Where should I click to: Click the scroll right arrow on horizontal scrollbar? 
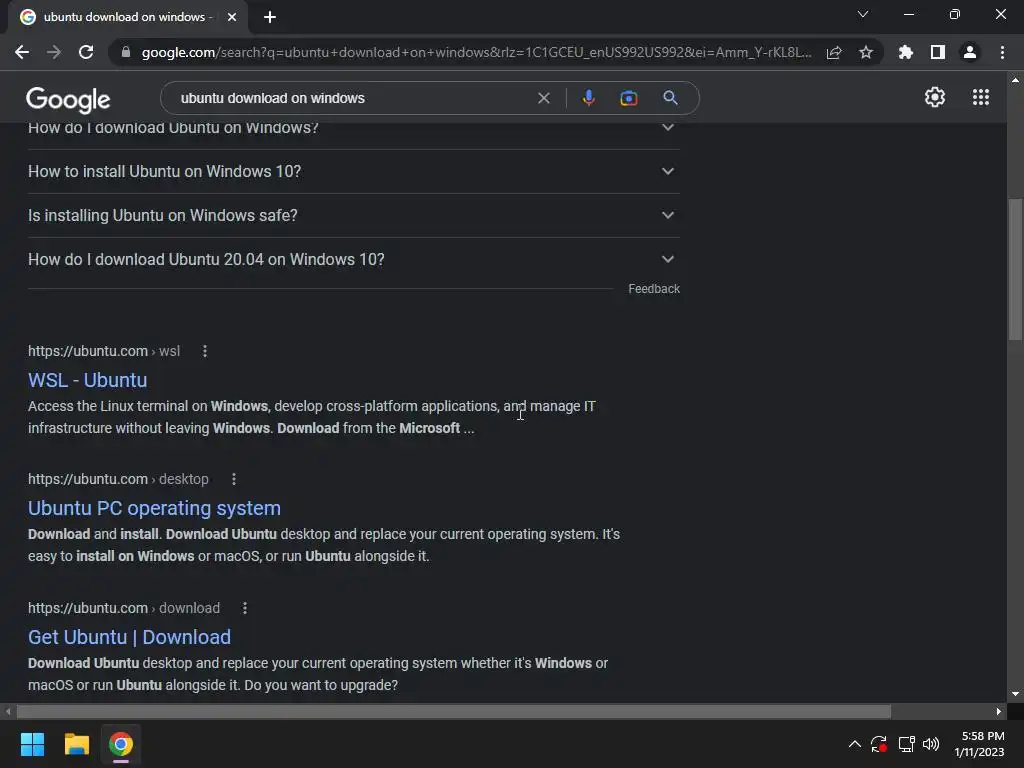click(999, 711)
